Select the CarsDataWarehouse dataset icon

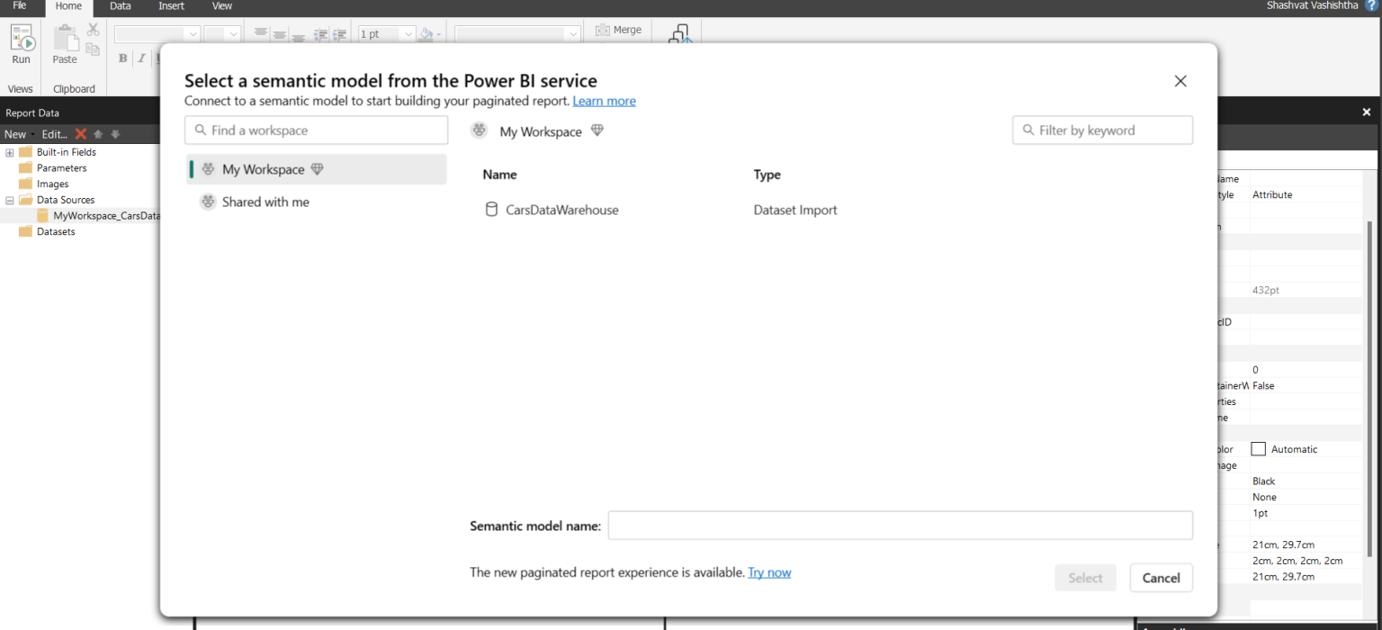coord(491,209)
